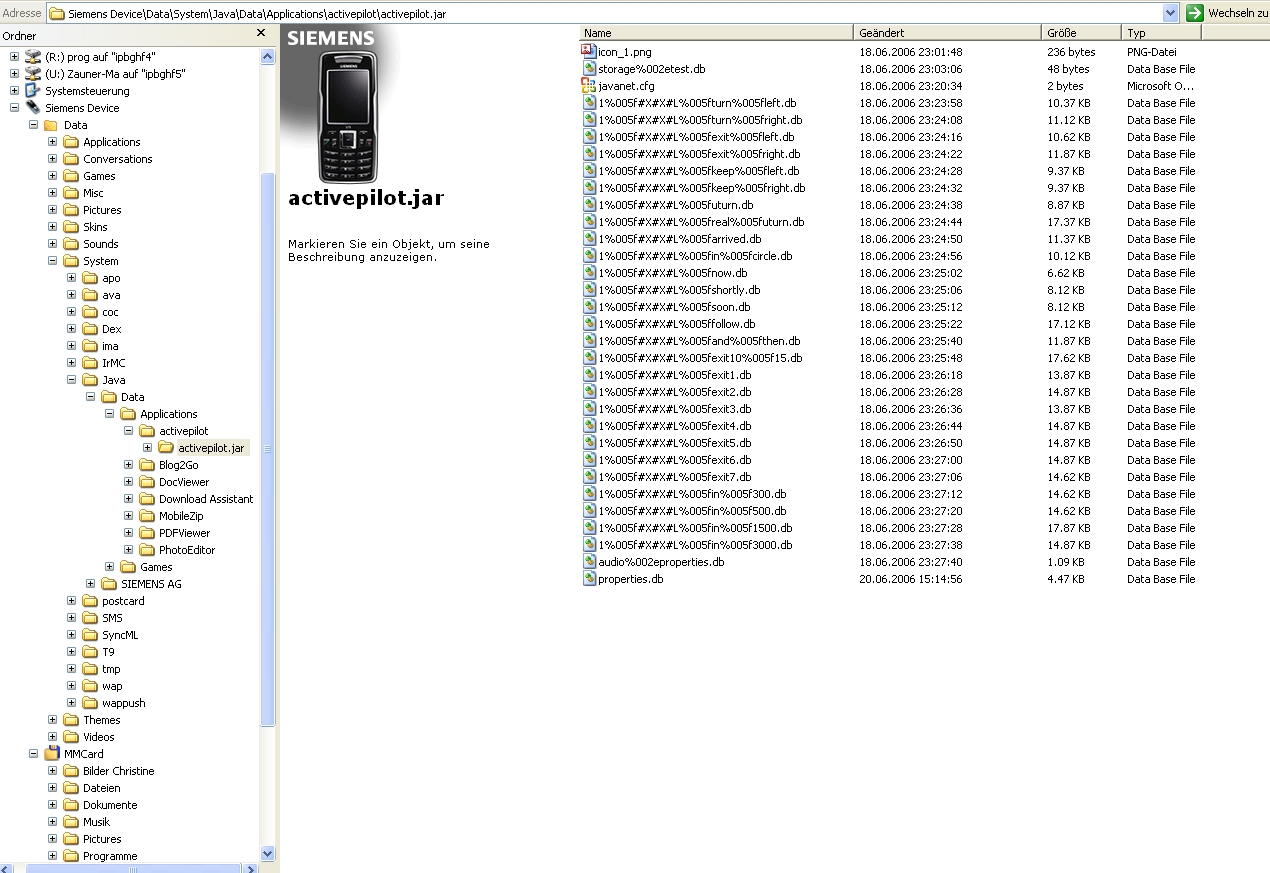The height and width of the screenshot is (873, 1270).
Task: Sort files by the Typ column header
Action: [x=1161, y=33]
